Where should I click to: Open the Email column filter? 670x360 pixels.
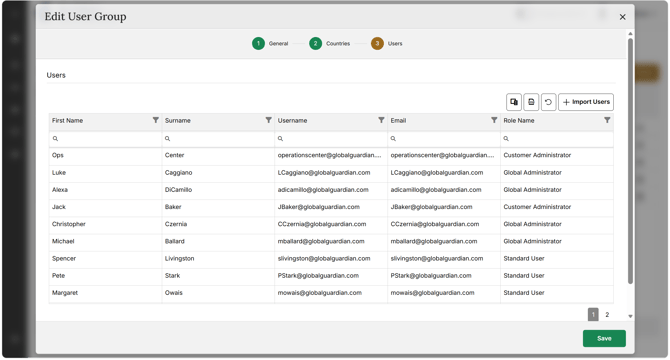(x=494, y=120)
